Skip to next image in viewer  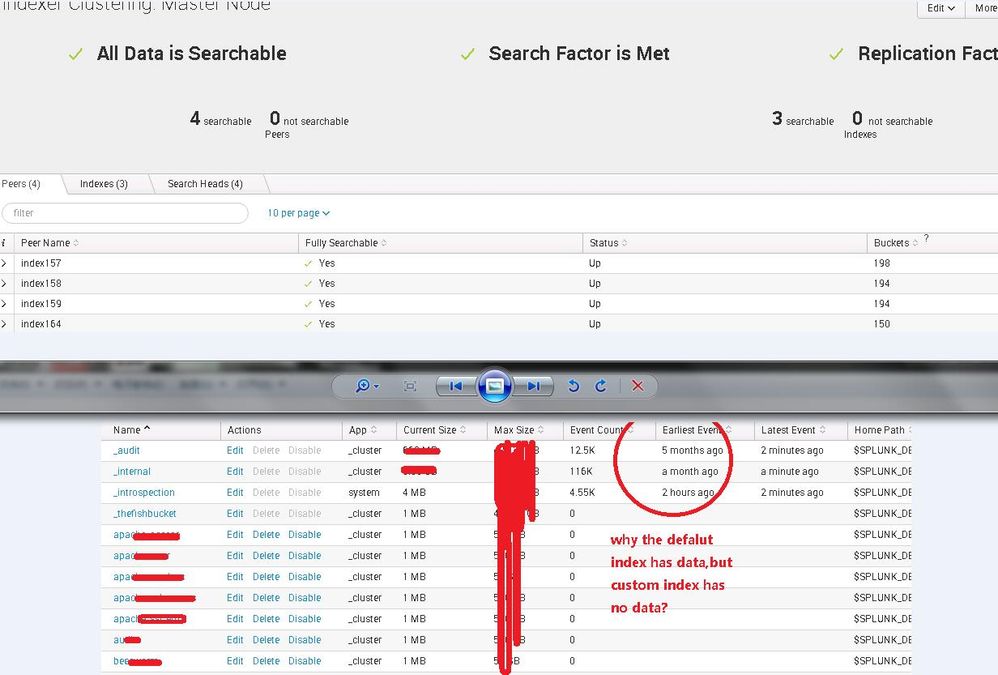533,386
